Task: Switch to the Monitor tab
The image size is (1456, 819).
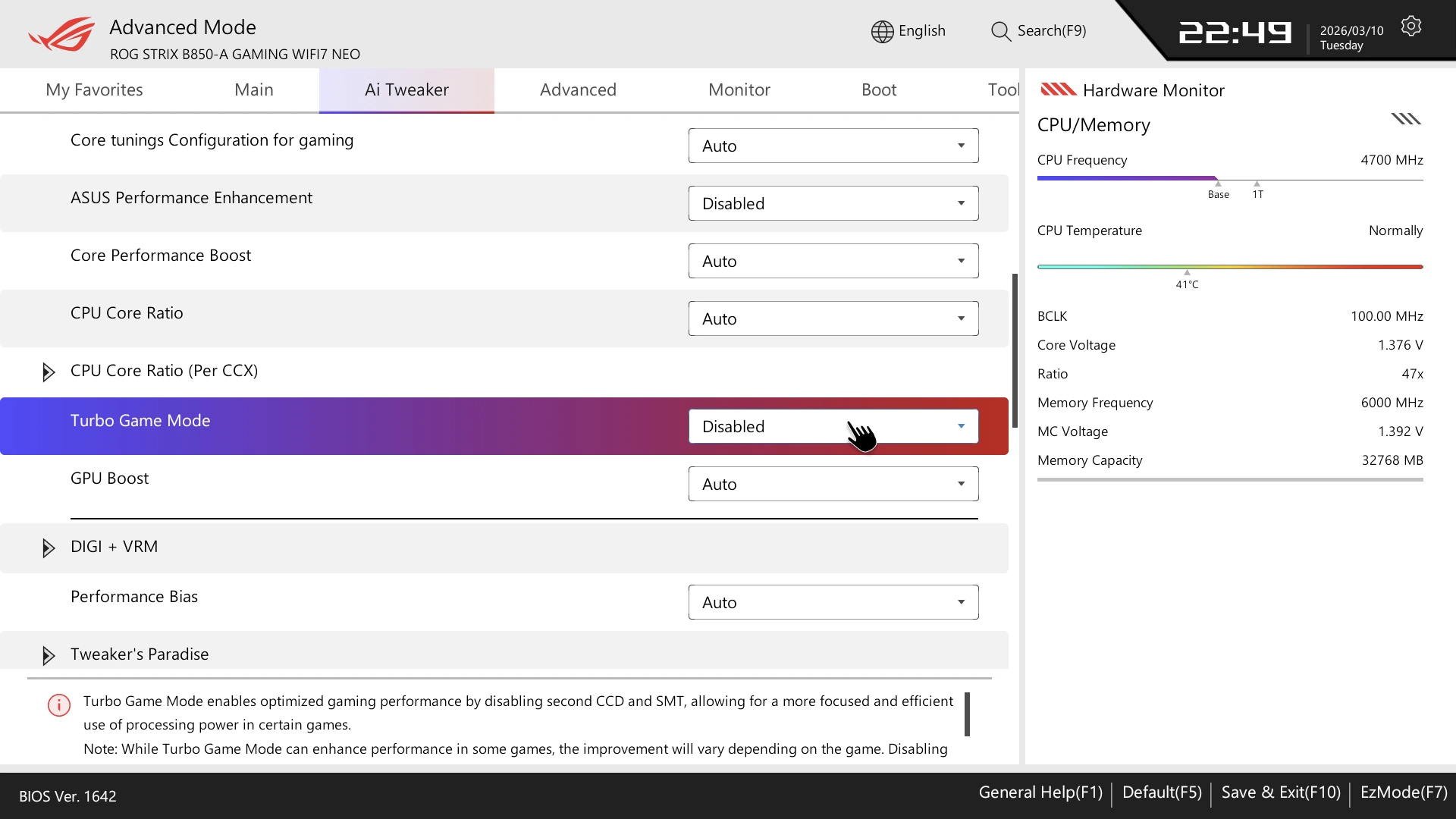Action: click(739, 89)
